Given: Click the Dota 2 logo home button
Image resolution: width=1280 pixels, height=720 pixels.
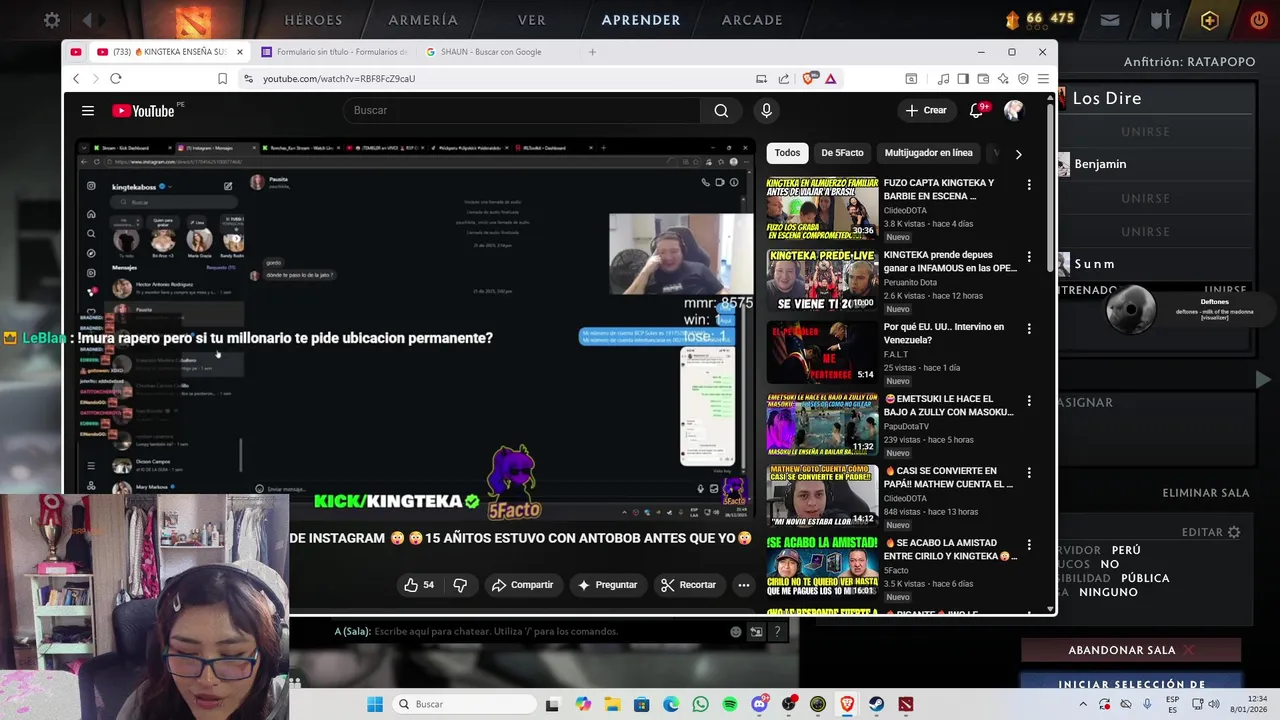Looking at the screenshot, I should [194, 20].
